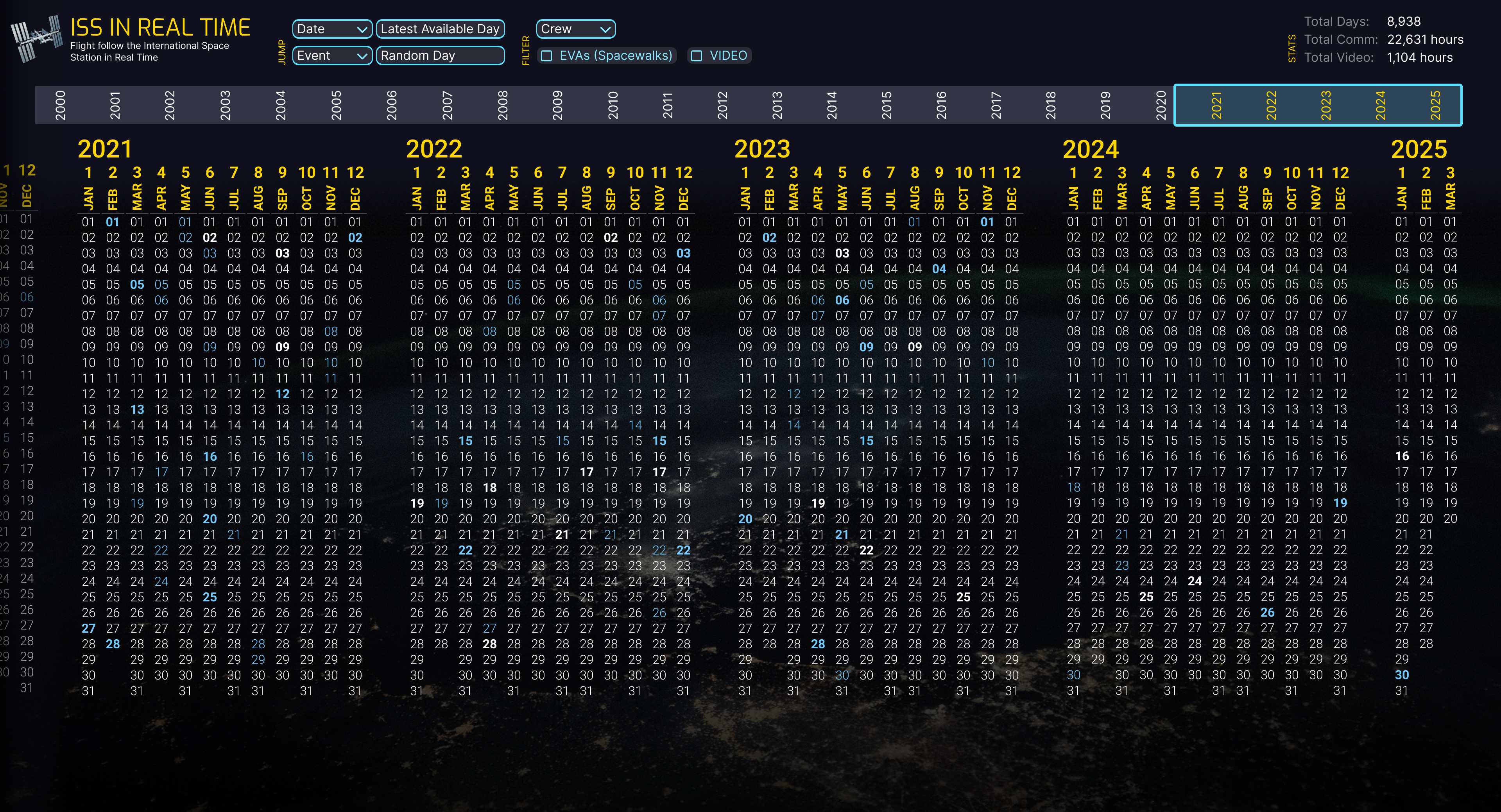Pick July 21, 2022 in the calendar

point(562,535)
